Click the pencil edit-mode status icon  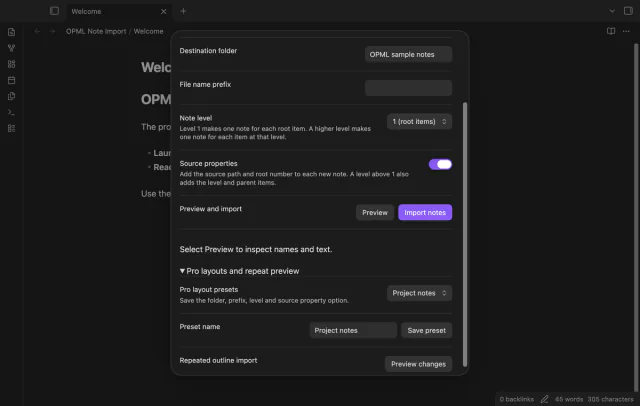pyautogui.click(x=544, y=399)
